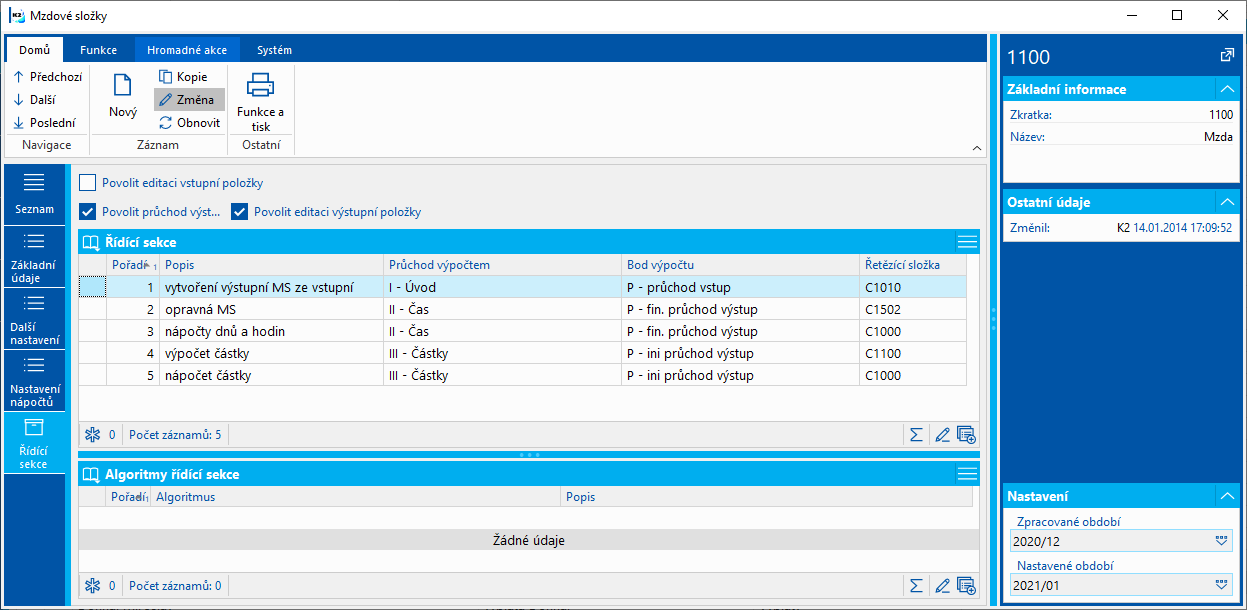Switch to Systém ribbon tab
Viewport: 1247px width, 610px height.
[x=274, y=49]
